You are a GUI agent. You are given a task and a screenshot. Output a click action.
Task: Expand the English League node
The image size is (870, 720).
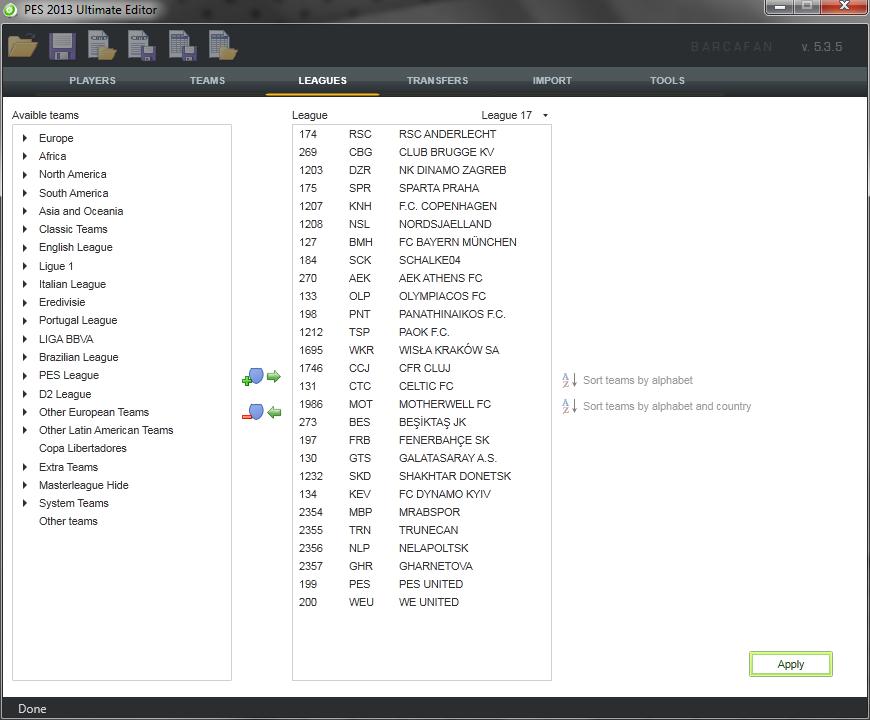pos(25,247)
